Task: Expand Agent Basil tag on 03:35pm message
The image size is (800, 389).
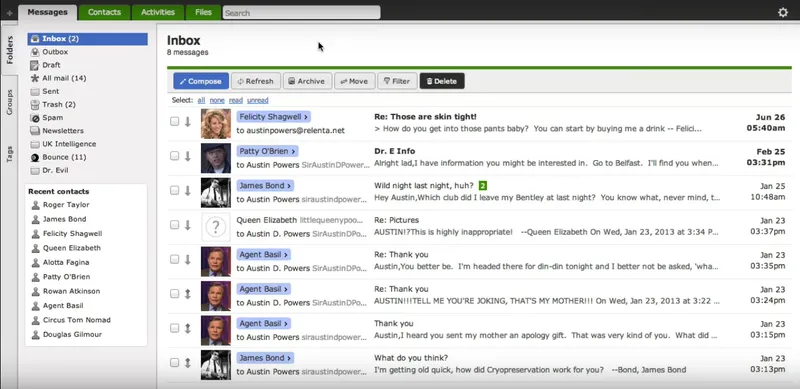Action: 264,255
